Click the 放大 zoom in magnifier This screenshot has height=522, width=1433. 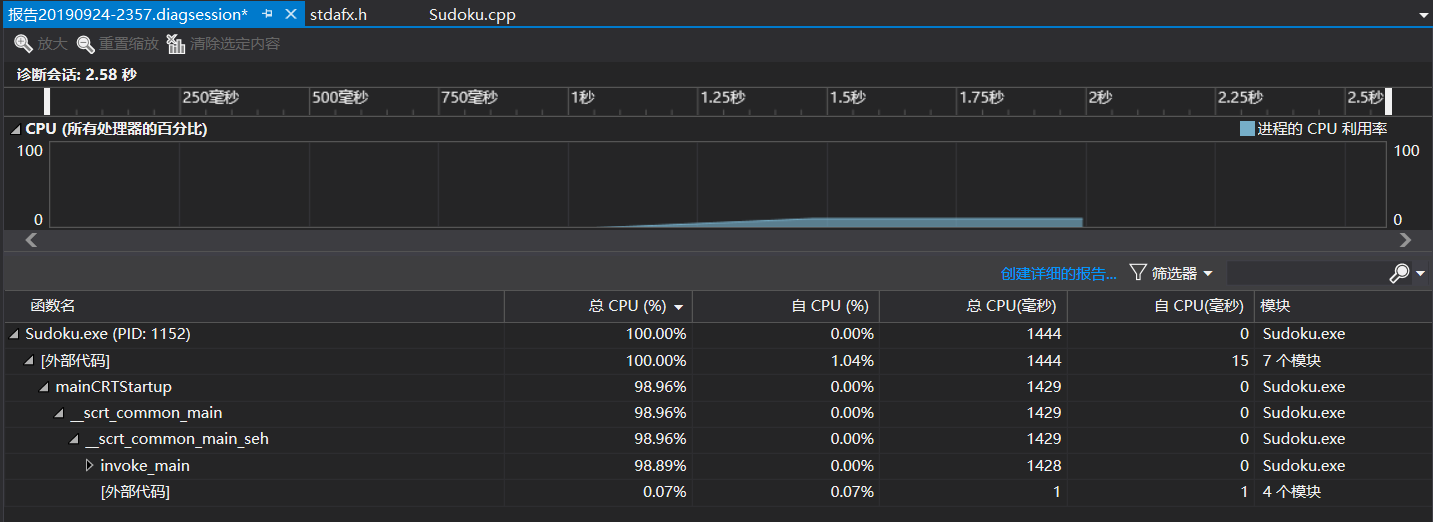23,44
